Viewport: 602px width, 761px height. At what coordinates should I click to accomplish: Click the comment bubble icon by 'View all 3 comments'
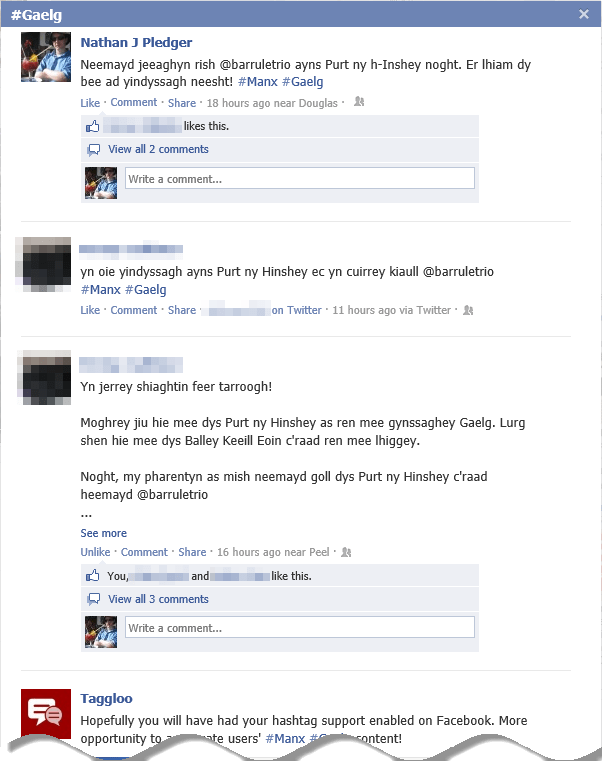click(94, 599)
